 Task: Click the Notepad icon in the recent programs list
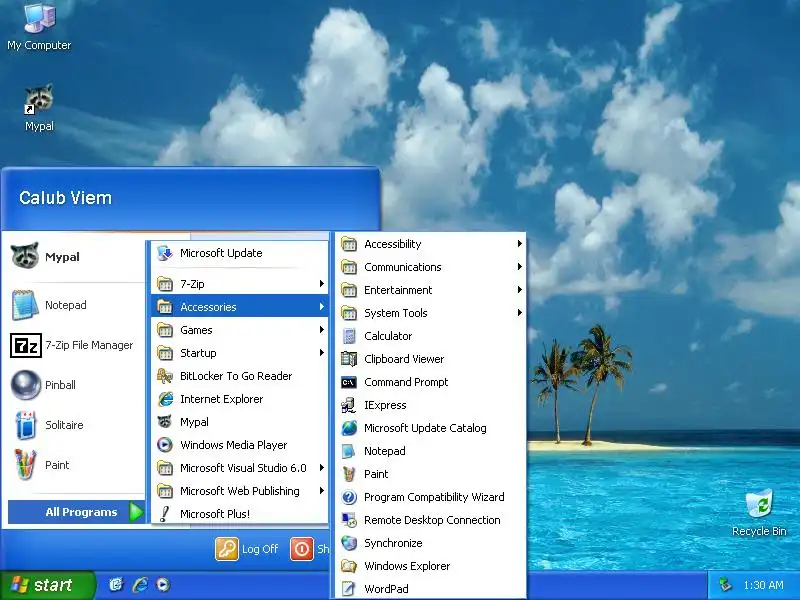pos(24,305)
